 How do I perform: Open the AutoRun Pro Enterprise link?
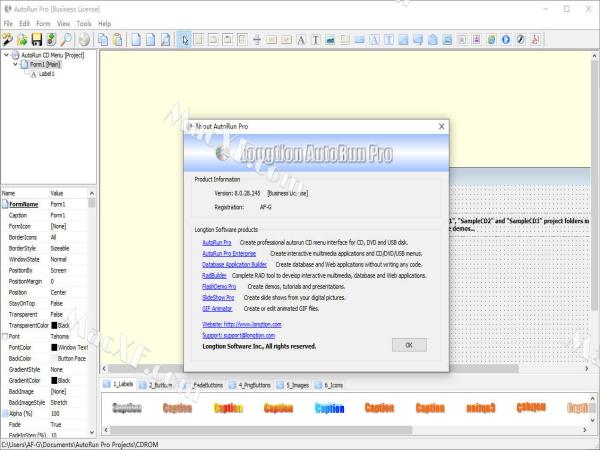coord(229,254)
